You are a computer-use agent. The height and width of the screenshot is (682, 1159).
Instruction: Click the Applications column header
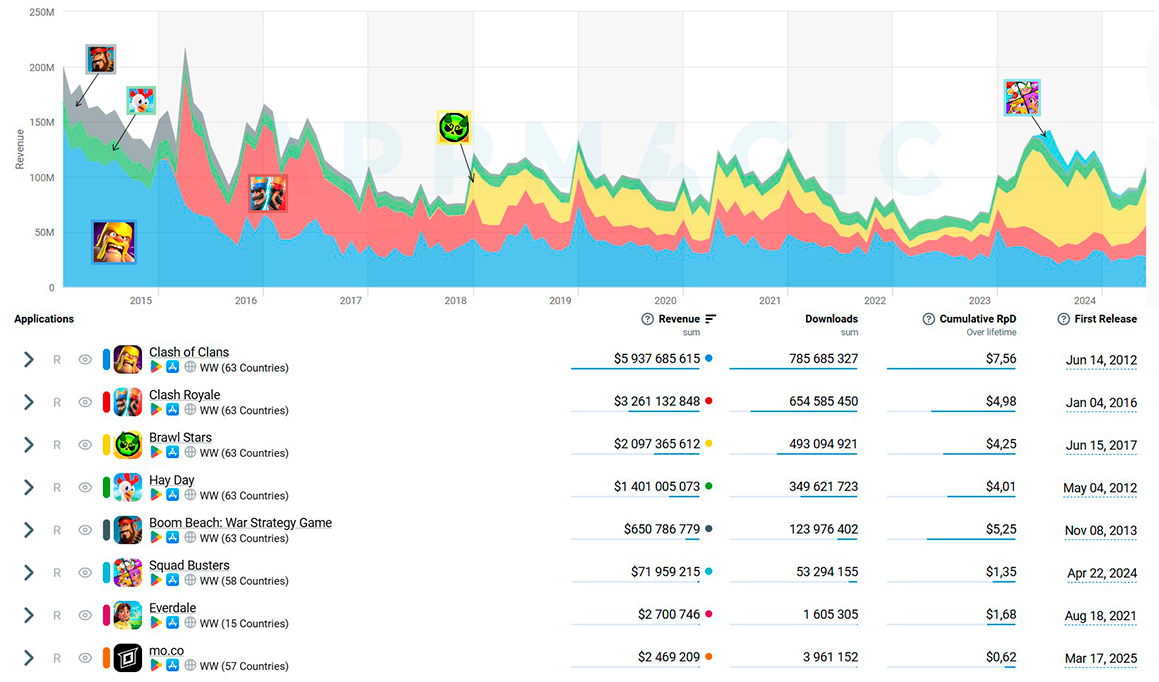(44, 319)
